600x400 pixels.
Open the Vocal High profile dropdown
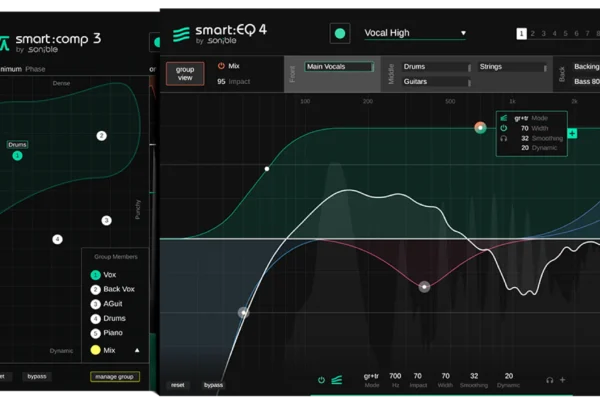coord(415,33)
